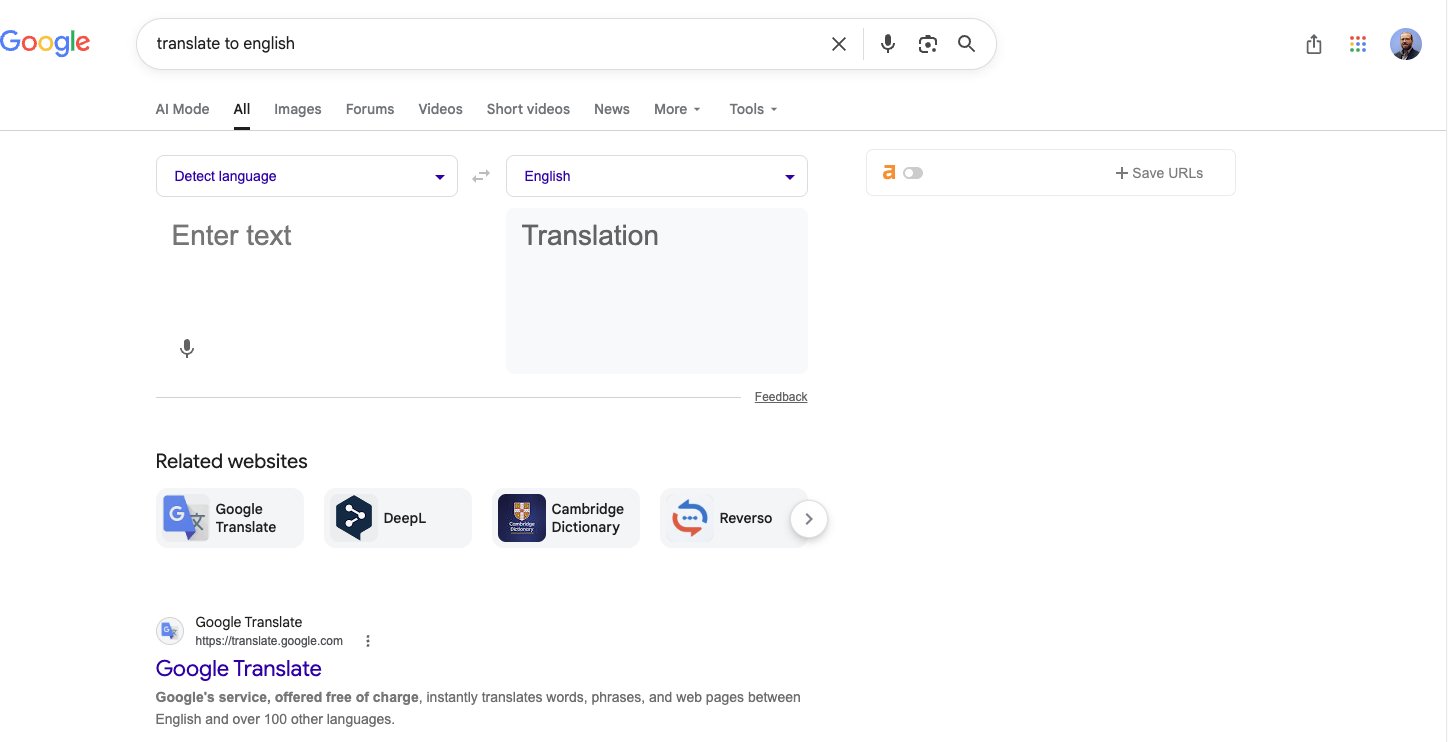Expand the More search filter menu
The height and width of the screenshot is (742, 1448).
pos(677,109)
